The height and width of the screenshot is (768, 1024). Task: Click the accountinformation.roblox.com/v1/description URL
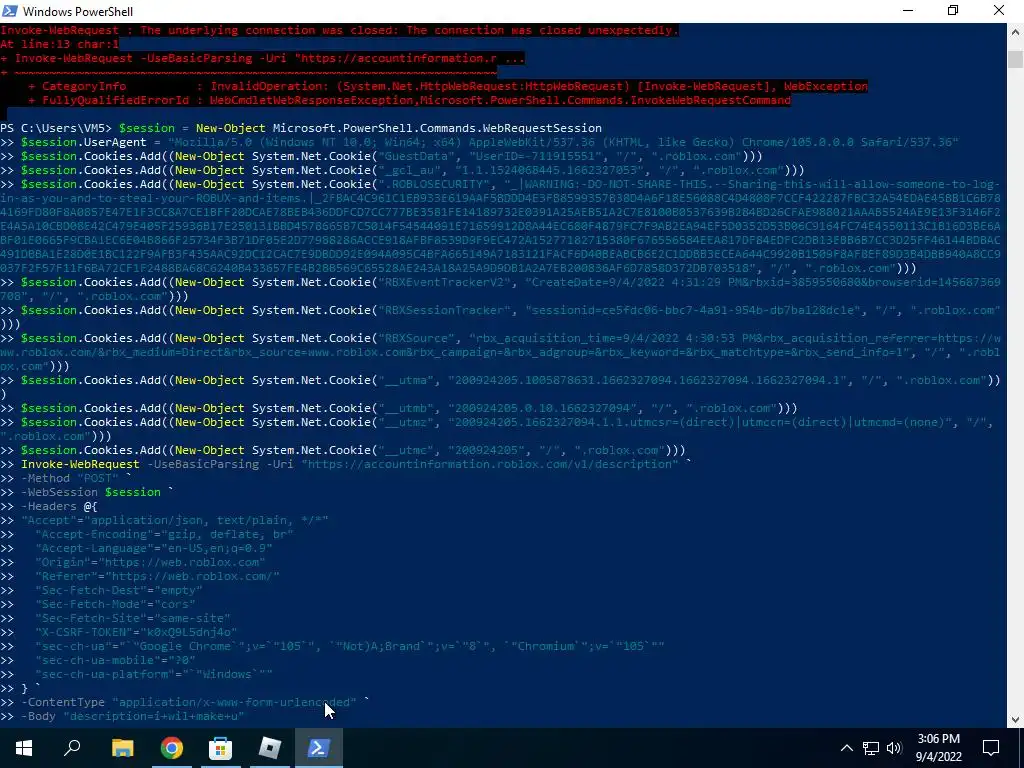point(489,464)
